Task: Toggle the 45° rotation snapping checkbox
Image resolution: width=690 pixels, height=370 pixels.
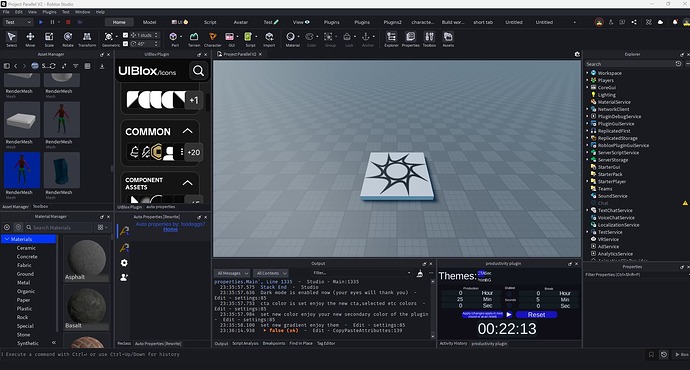Action: [x=125, y=44]
